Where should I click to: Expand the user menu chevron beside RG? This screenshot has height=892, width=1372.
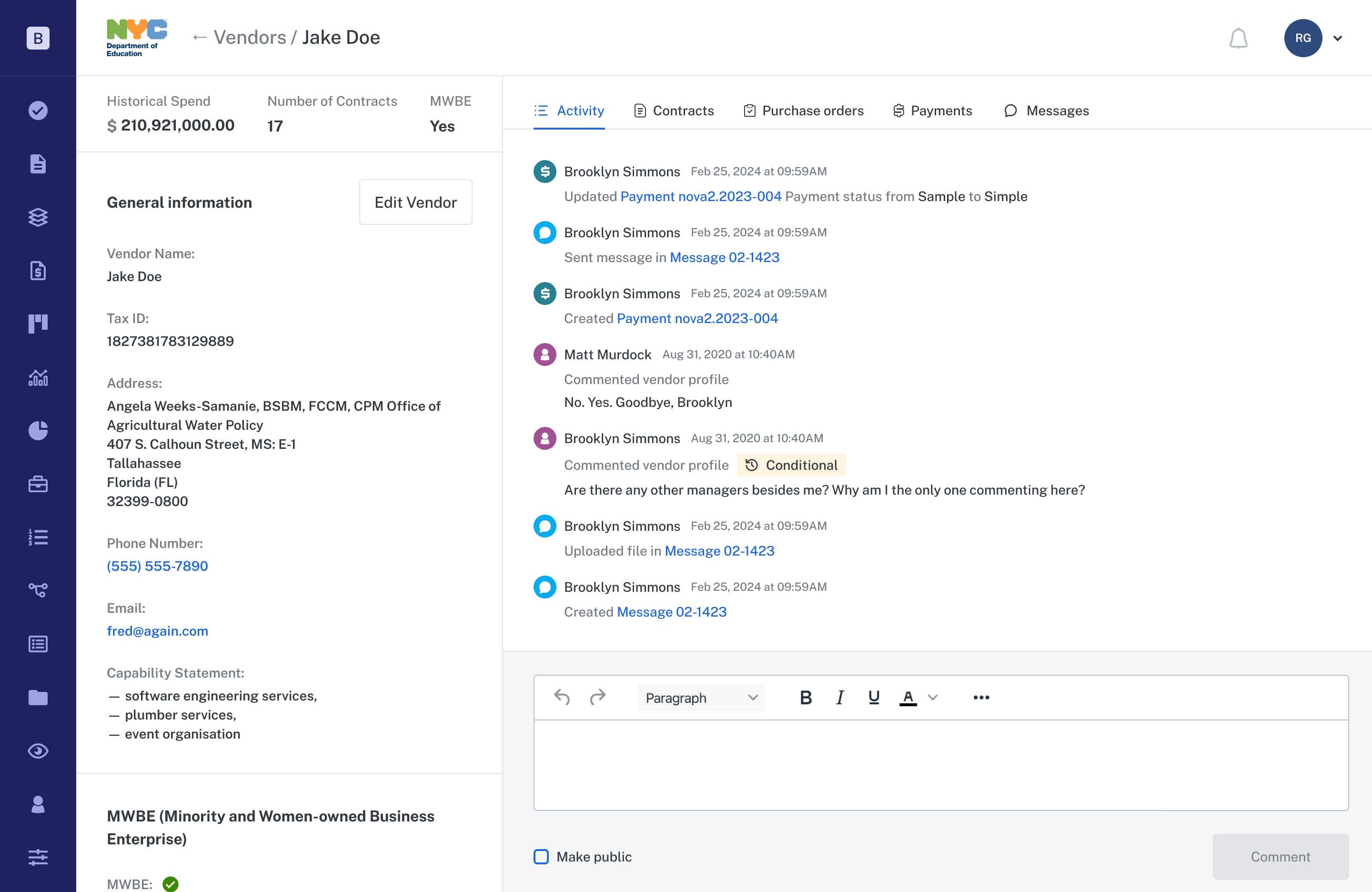(1337, 38)
